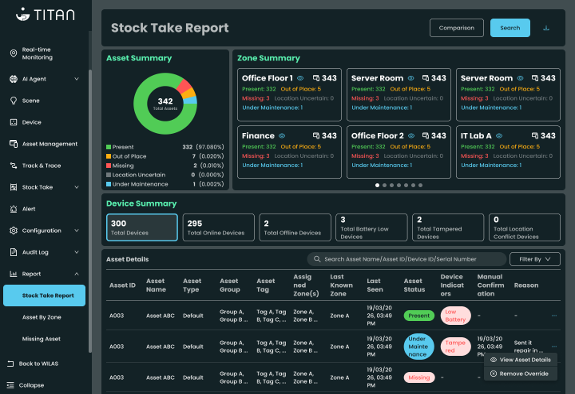The height and width of the screenshot is (394, 575).
Task: Open the Device sidebar icon
Action: [x=13, y=122]
